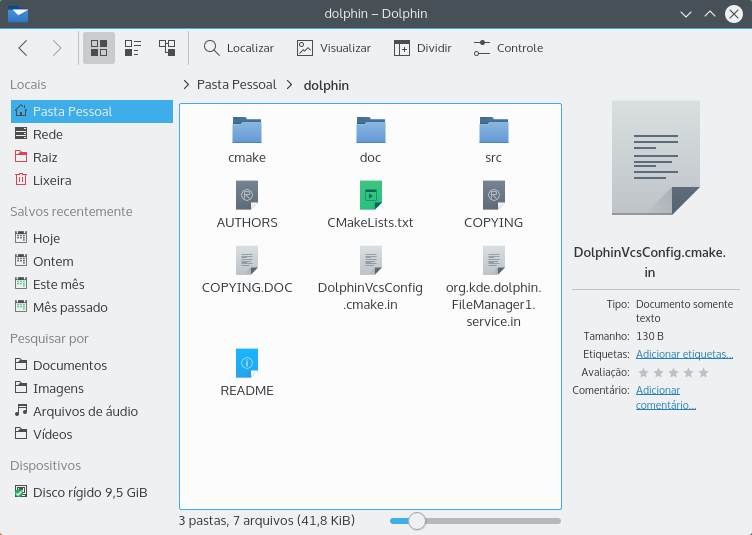Adjust the icon zoom slider
This screenshot has width=752, height=535.
pos(417,520)
